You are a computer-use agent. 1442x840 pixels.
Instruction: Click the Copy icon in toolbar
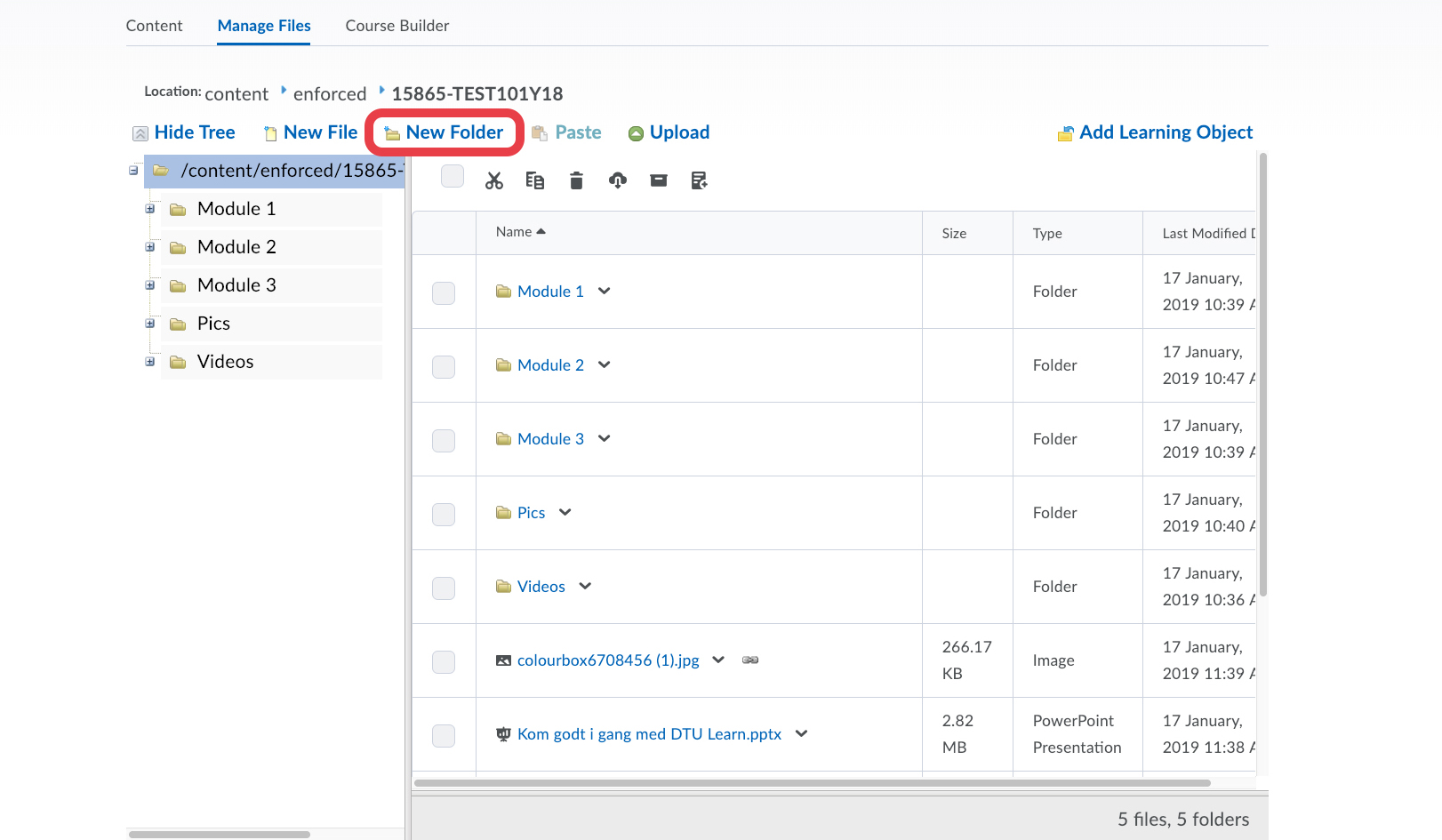[x=534, y=180]
